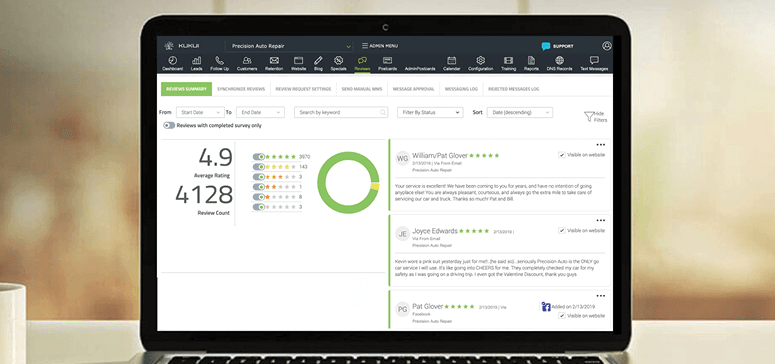Open options menu for Joyce Edwards review

click(601, 221)
